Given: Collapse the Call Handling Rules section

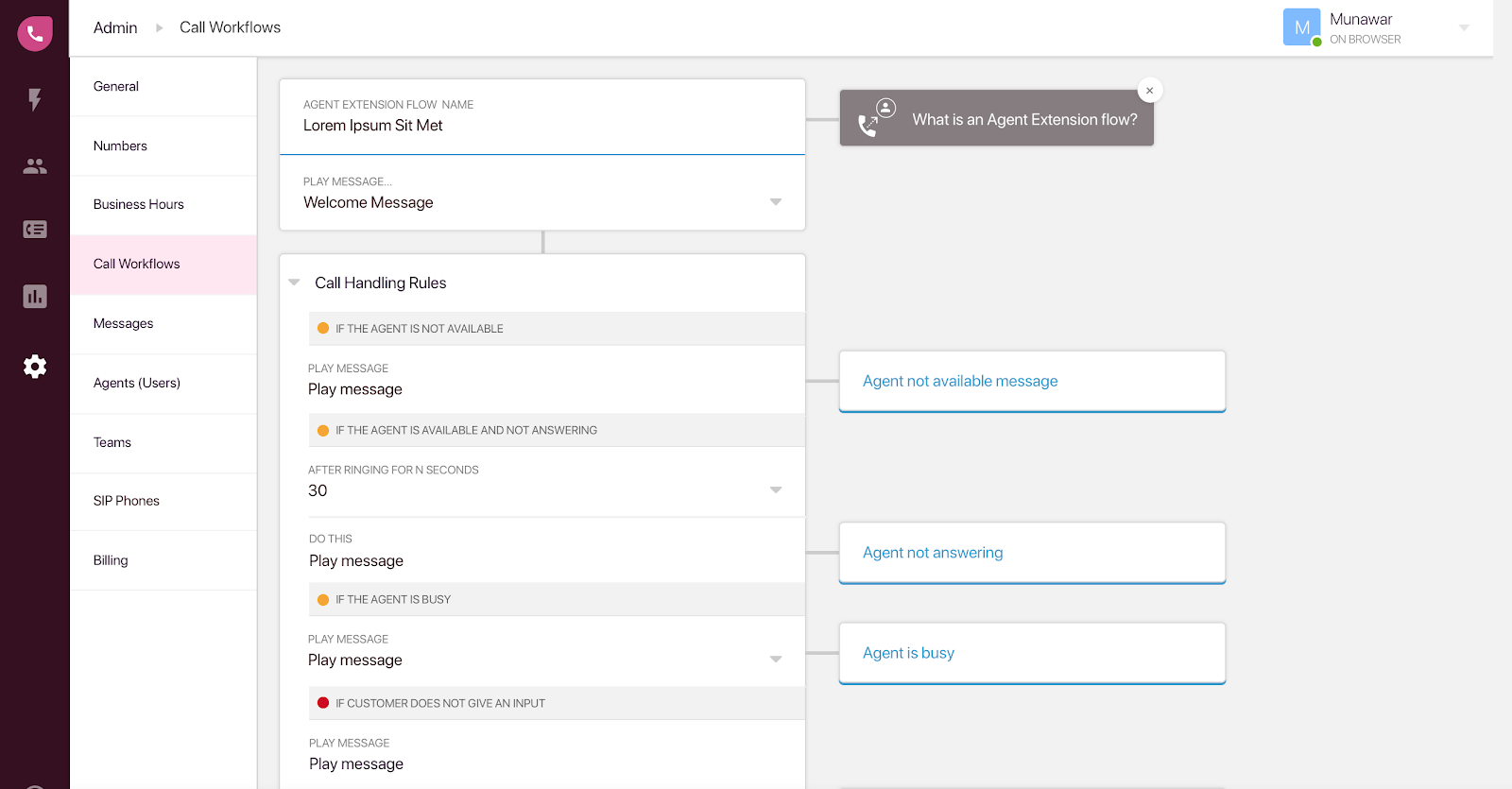Looking at the screenshot, I should click(x=295, y=283).
